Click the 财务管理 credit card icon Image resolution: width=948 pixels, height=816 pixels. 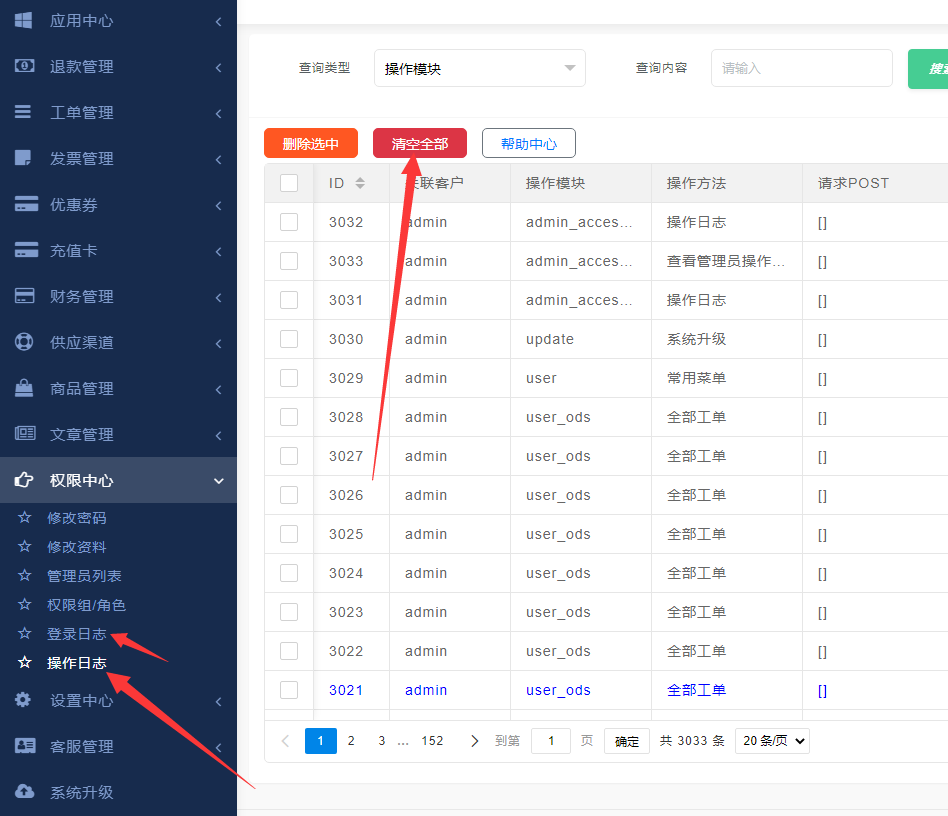pos(24,296)
